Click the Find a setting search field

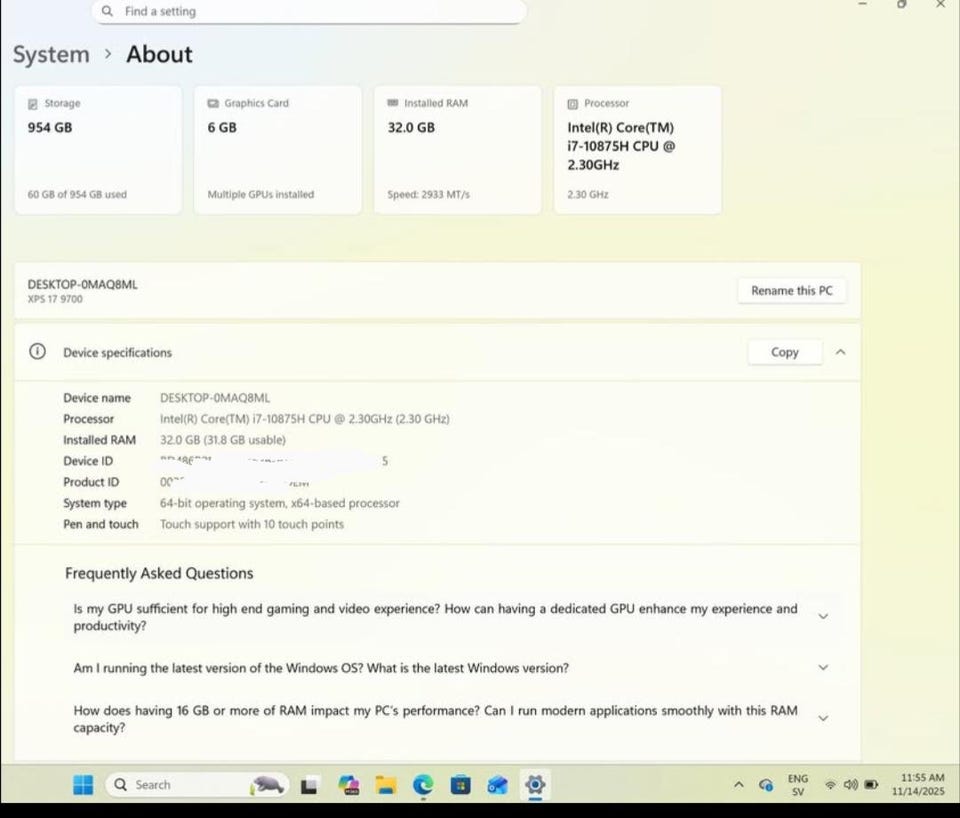point(309,11)
